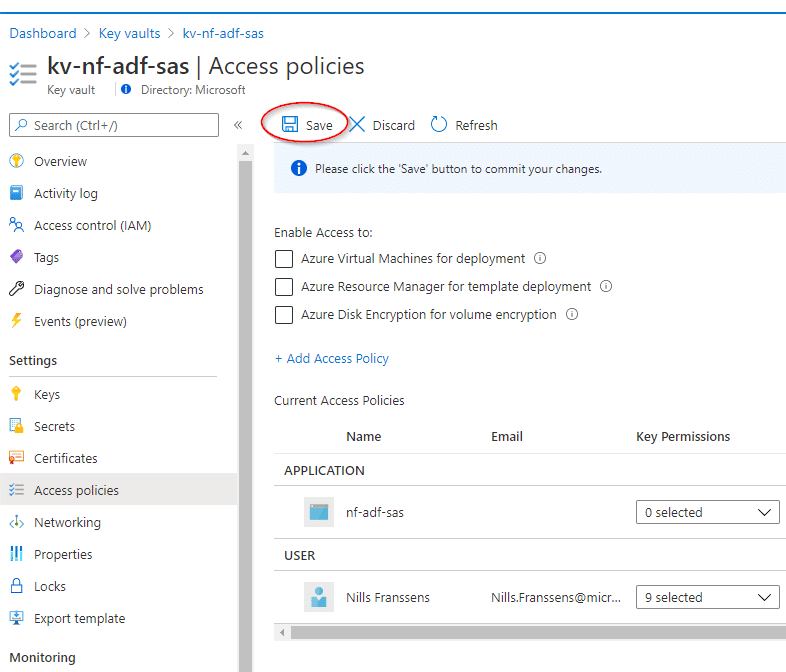
Task: Click the Access control (IAM) people icon
Action: [17, 225]
